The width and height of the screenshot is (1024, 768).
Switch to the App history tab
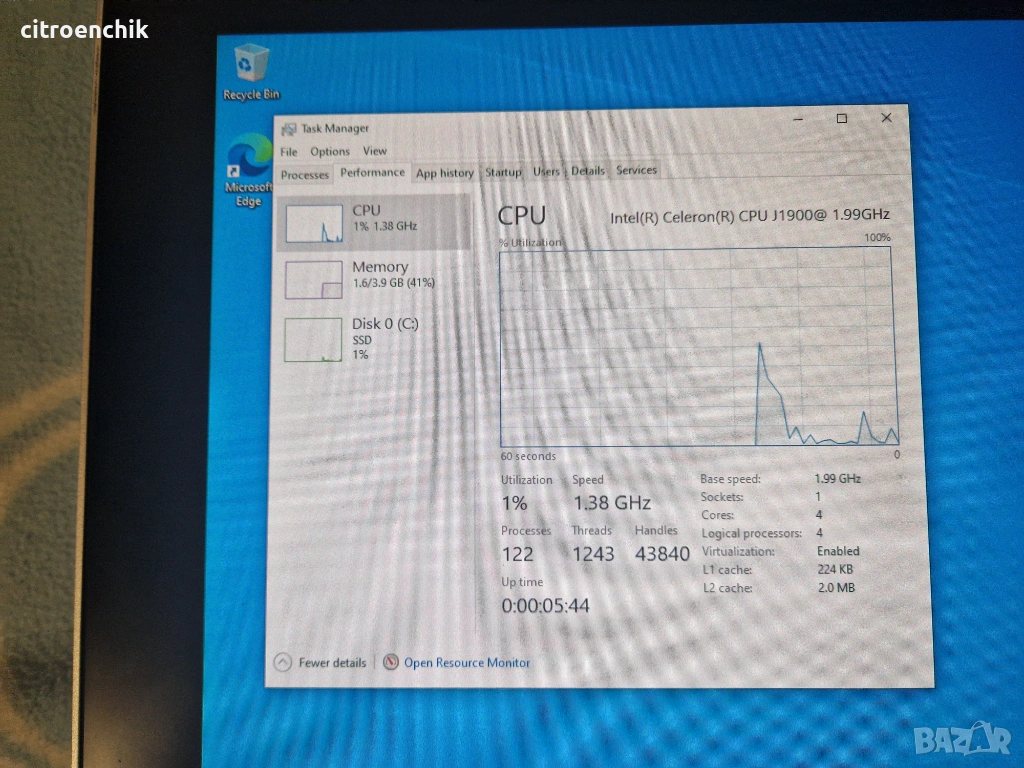pos(444,173)
